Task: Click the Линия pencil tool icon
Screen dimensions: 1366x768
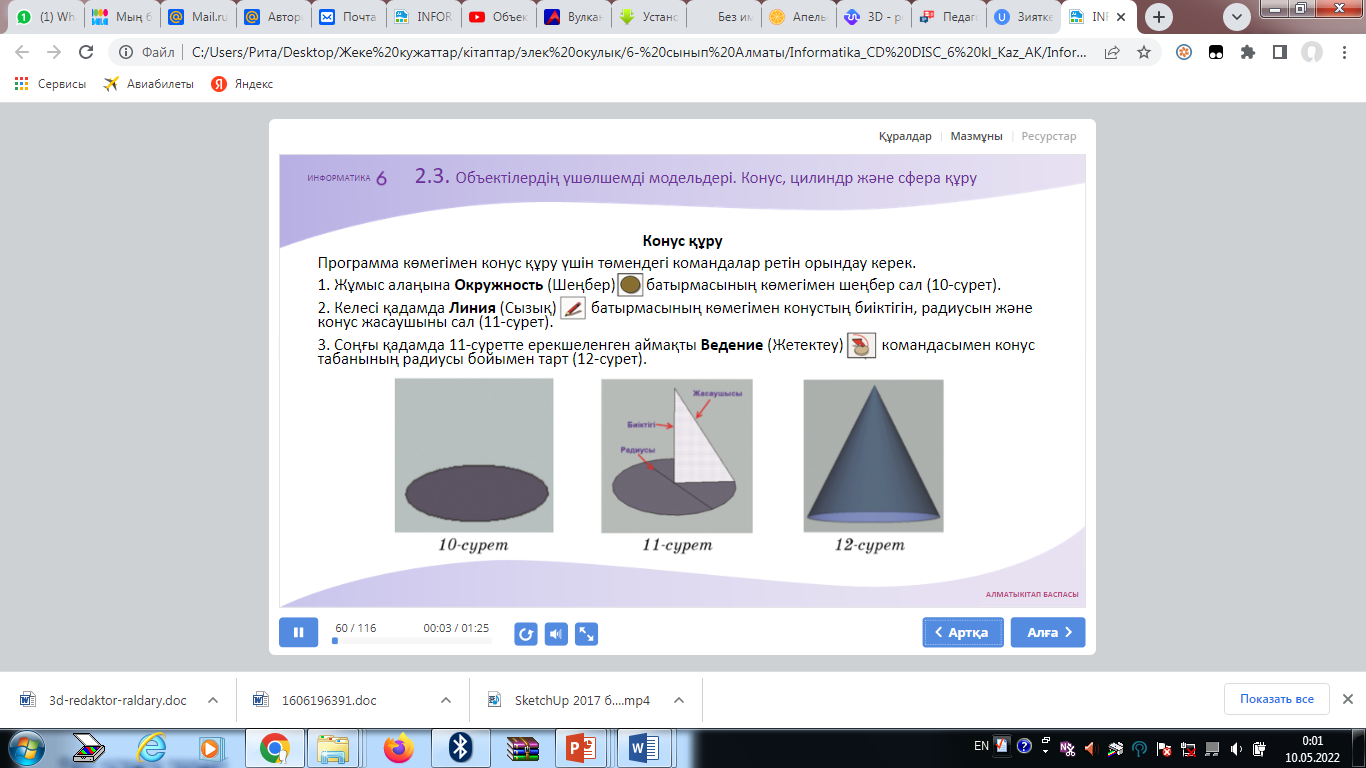Action: (x=573, y=308)
